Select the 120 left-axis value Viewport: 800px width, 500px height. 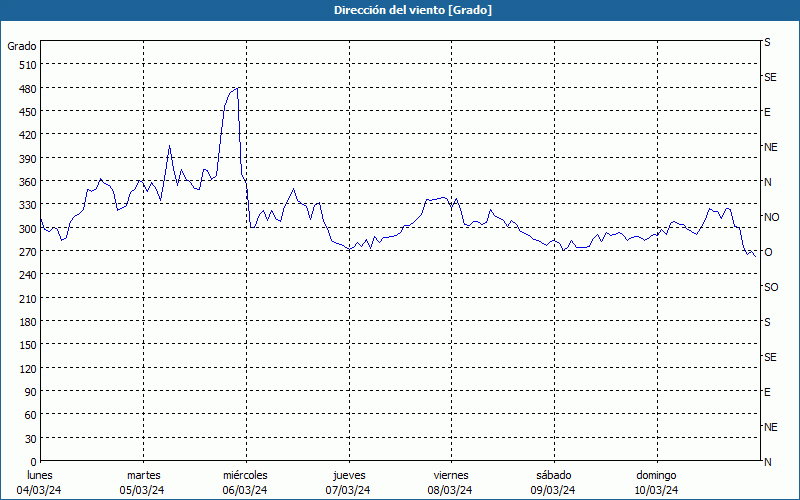pos(28,369)
